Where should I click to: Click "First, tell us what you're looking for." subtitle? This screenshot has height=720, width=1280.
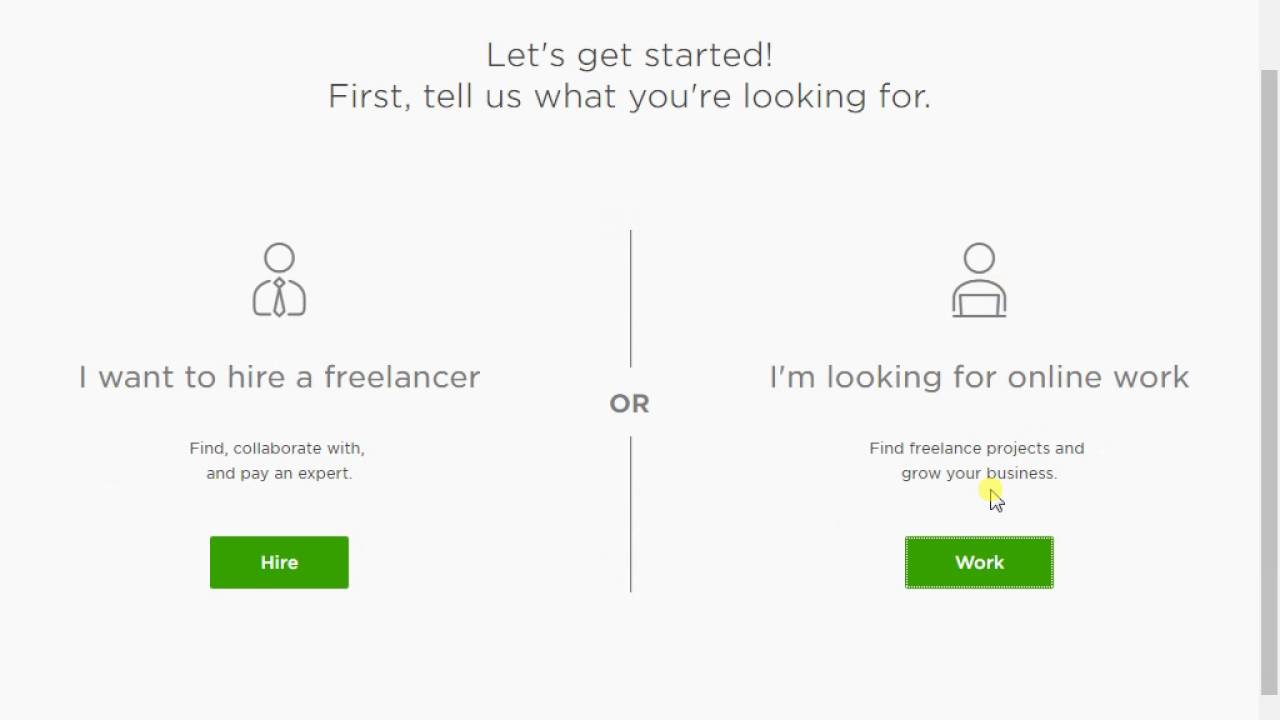629,97
